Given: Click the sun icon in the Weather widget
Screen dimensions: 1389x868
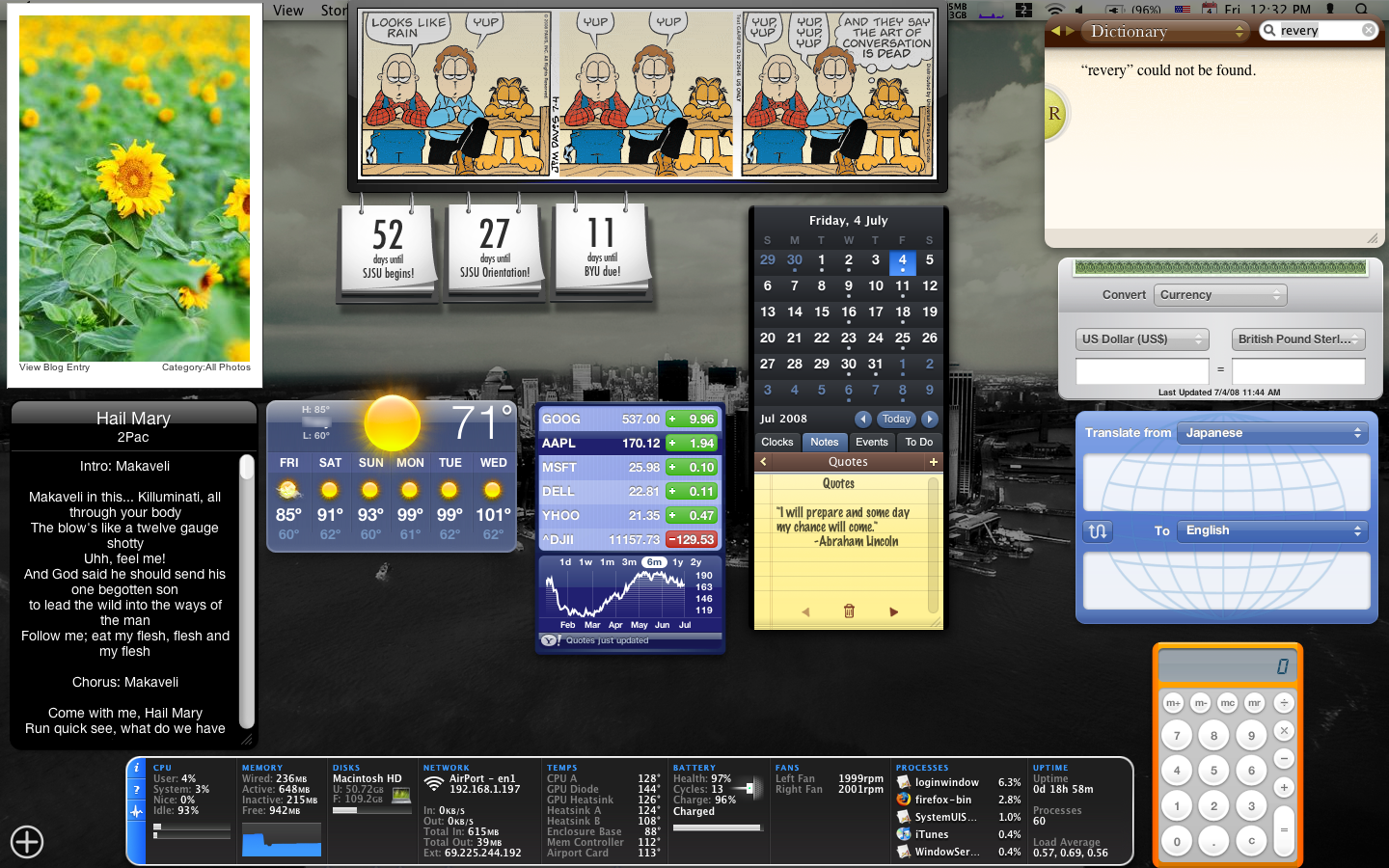Looking at the screenshot, I should click(x=392, y=423).
